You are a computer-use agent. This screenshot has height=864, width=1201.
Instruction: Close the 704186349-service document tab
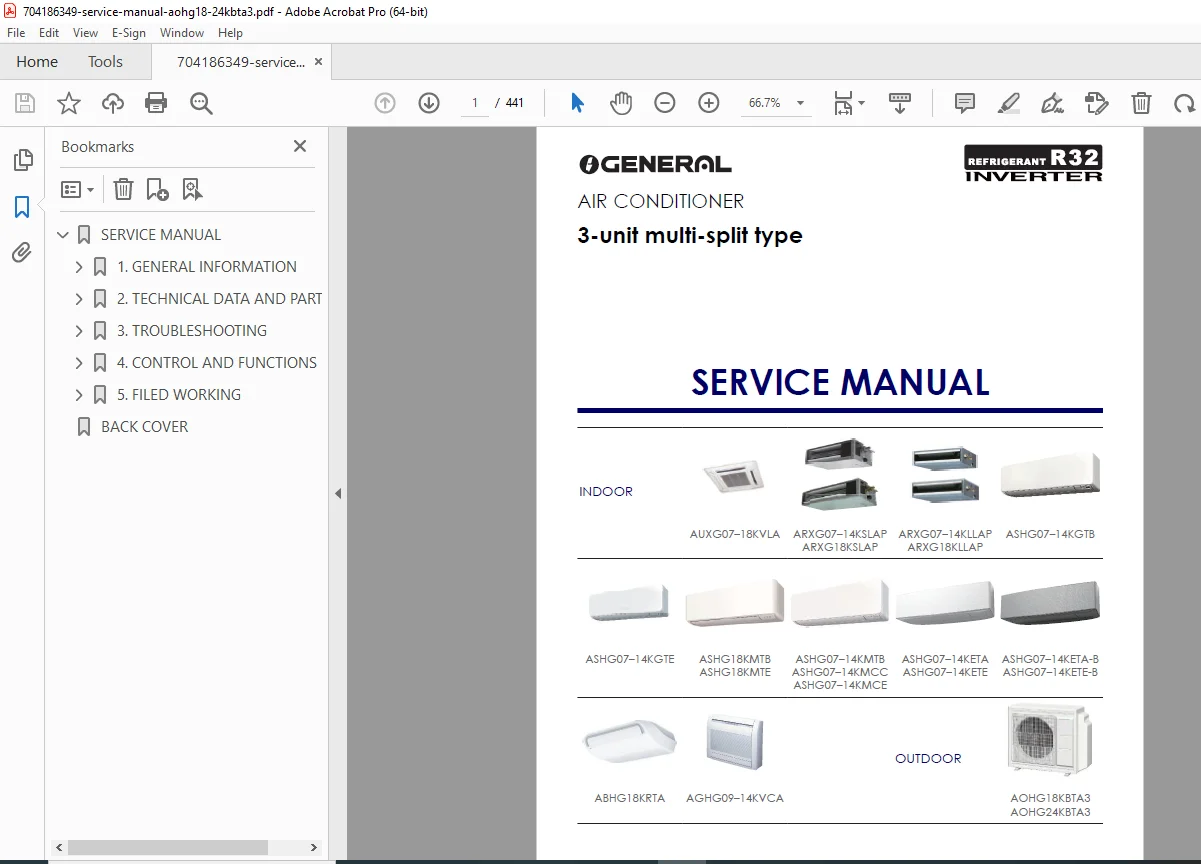(318, 61)
